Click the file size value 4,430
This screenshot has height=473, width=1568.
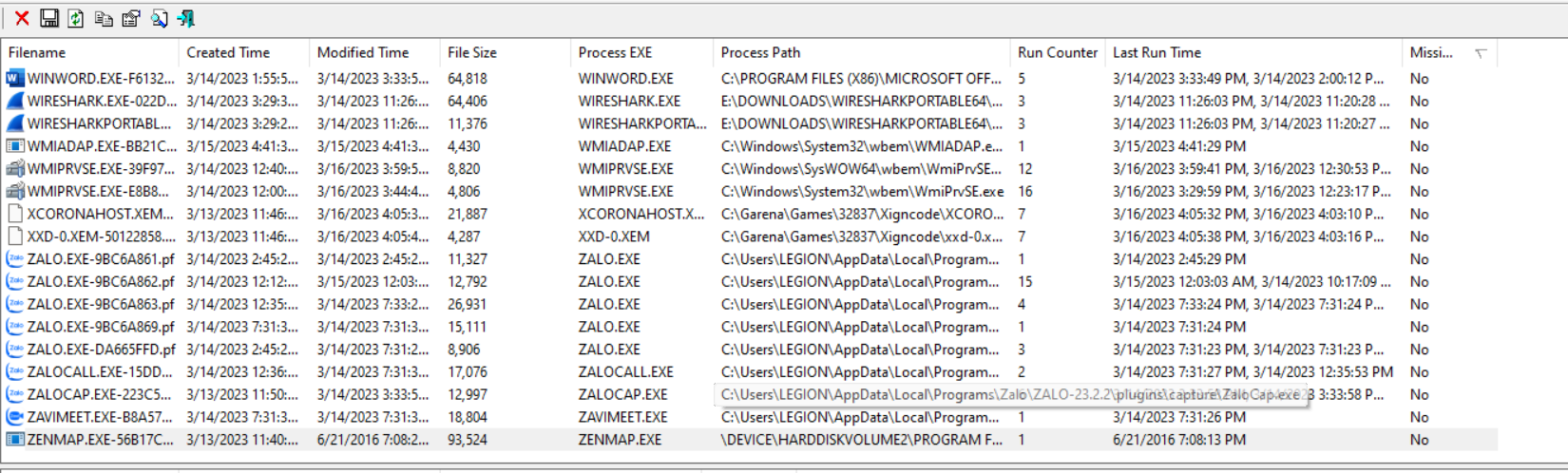click(x=464, y=146)
